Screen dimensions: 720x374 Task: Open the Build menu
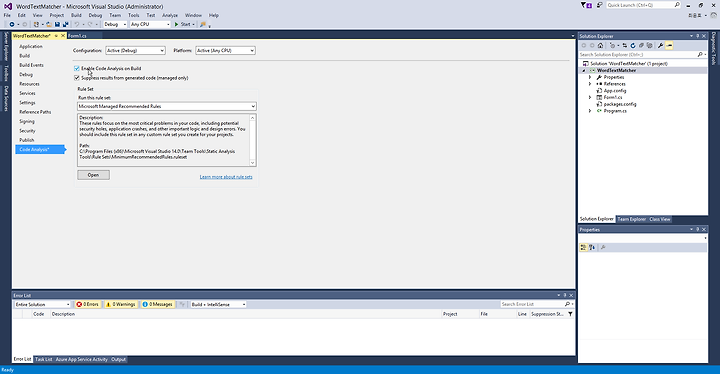click(76, 15)
